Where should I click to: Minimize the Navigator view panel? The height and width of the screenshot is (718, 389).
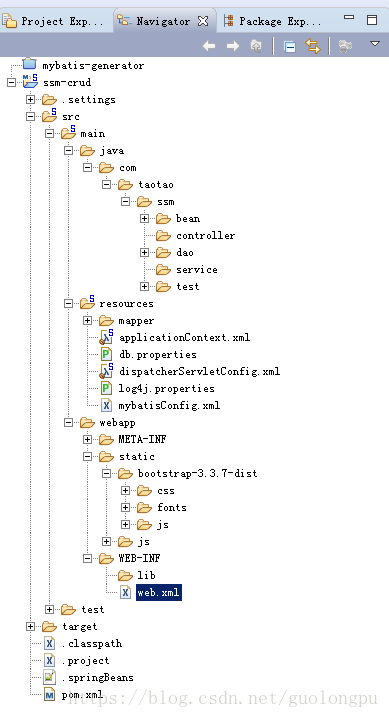(x=349, y=17)
